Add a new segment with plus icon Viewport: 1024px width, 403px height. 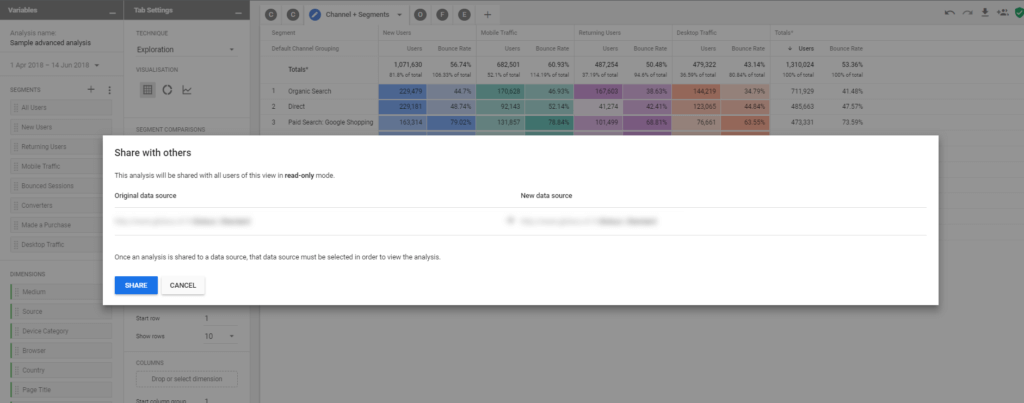tap(91, 90)
